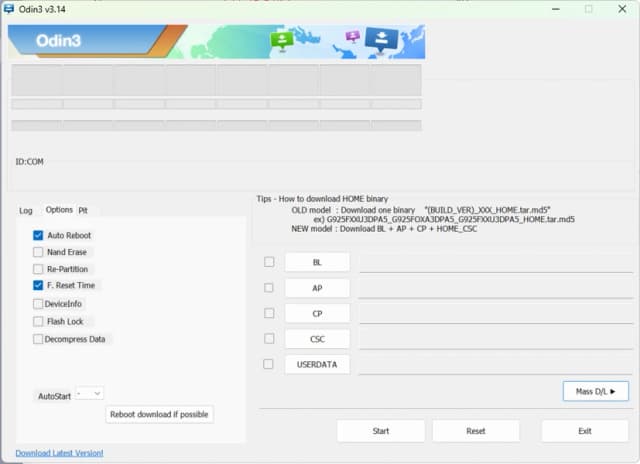Screen dimensions: 640x464
Task: Expand the Mass D/L arrow button
Action: 596,391
